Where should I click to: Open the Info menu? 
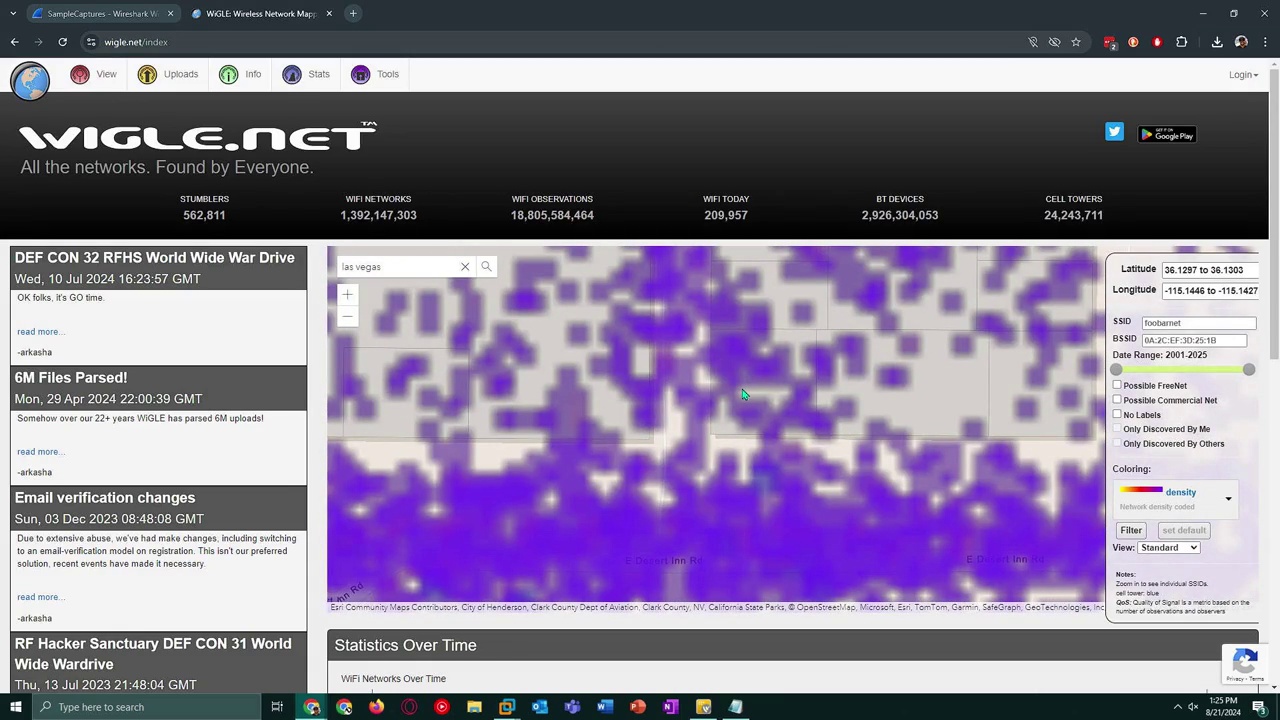[240, 74]
